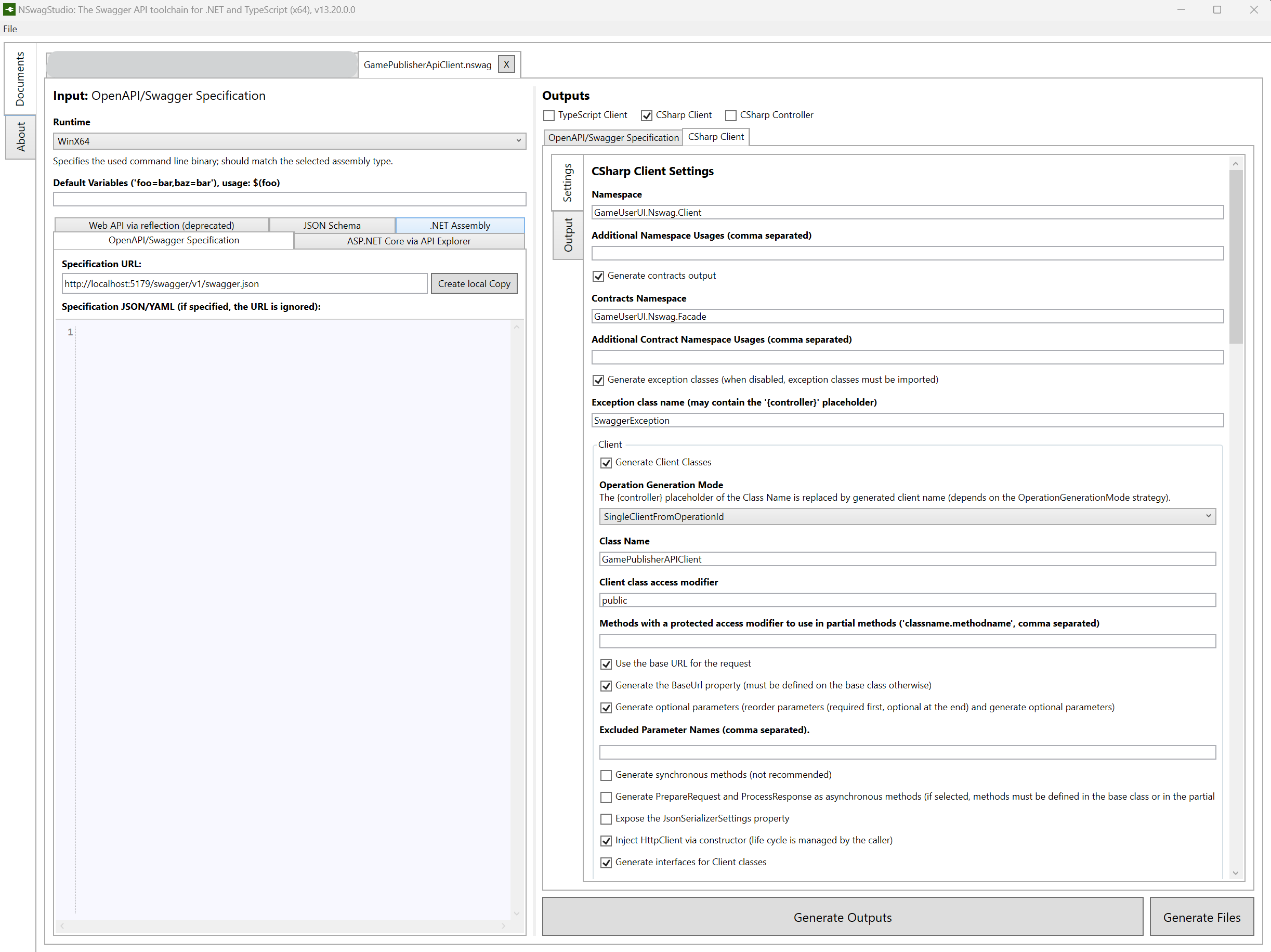This screenshot has height=952, width=1271.
Task: Open the vertical About sidebar tab
Action: [21, 137]
